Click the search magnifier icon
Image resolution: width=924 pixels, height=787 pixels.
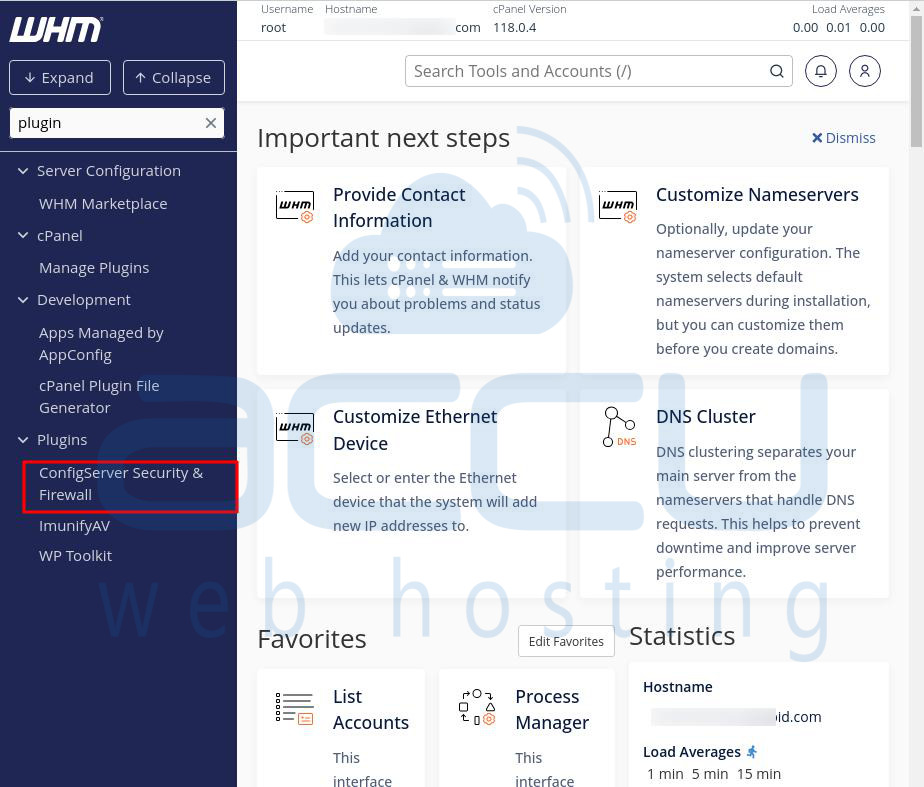777,71
